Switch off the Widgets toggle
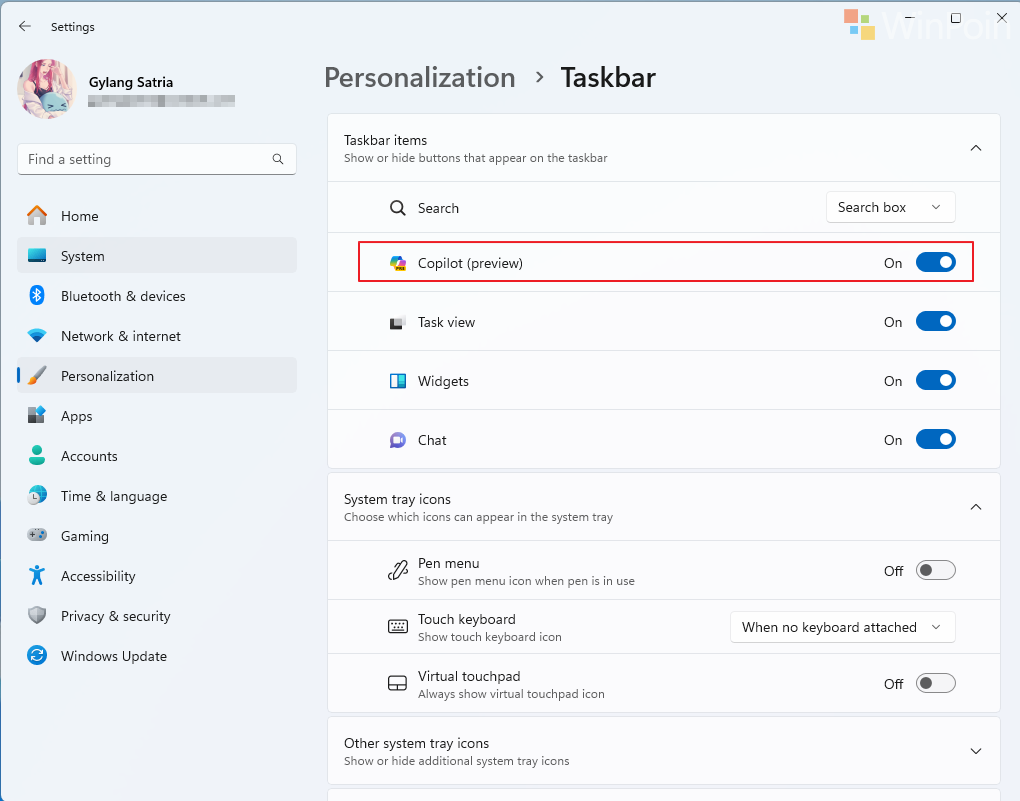The image size is (1020, 801). 935,381
